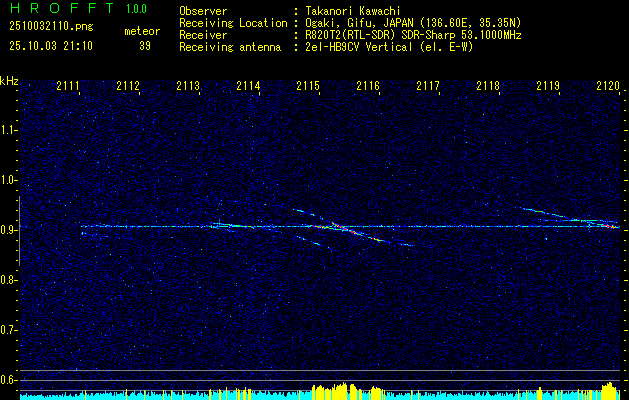Viewport: 629px width, 400px height.
Task: Click the HROFFT title text
Action: (x=62, y=8)
